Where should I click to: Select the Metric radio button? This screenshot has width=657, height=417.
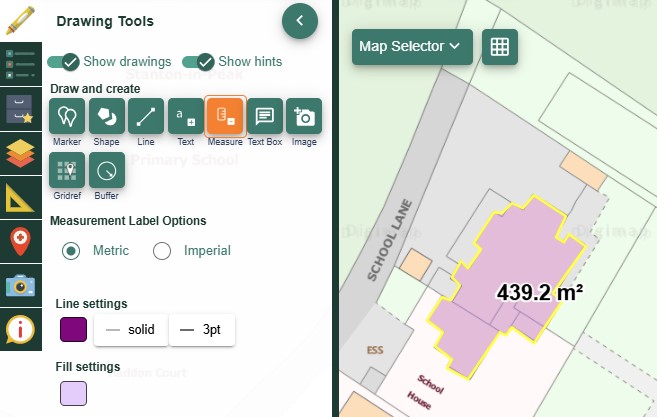coord(71,251)
